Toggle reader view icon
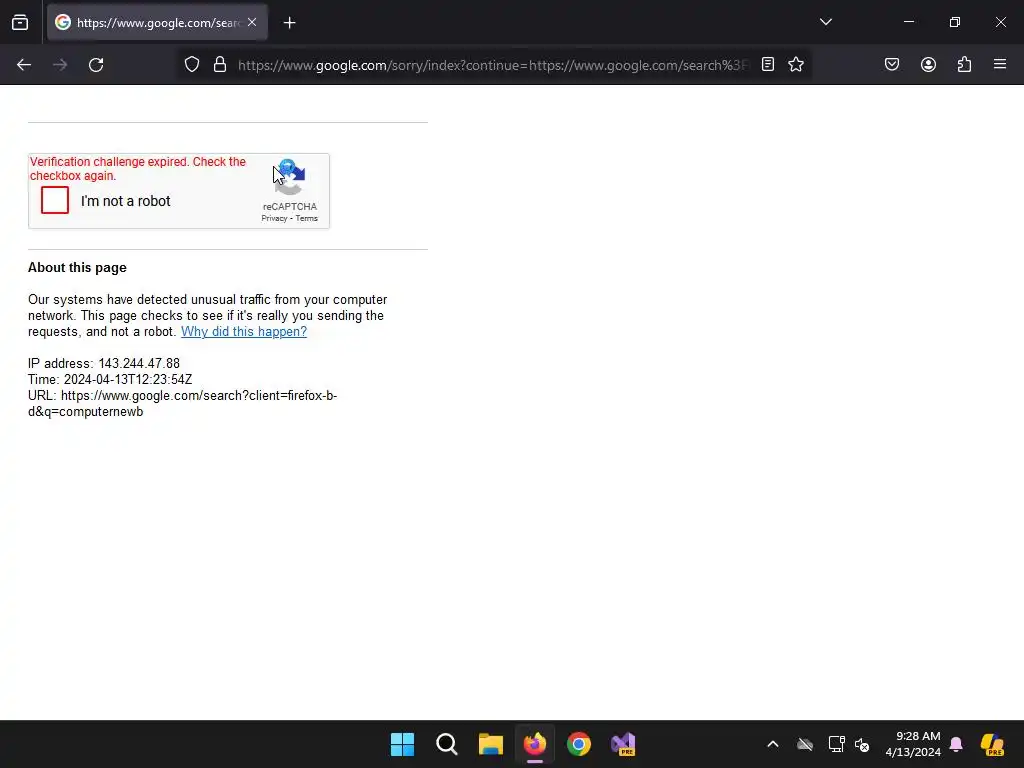The width and height of the screenshot is (1024, 768). (768, 65)
